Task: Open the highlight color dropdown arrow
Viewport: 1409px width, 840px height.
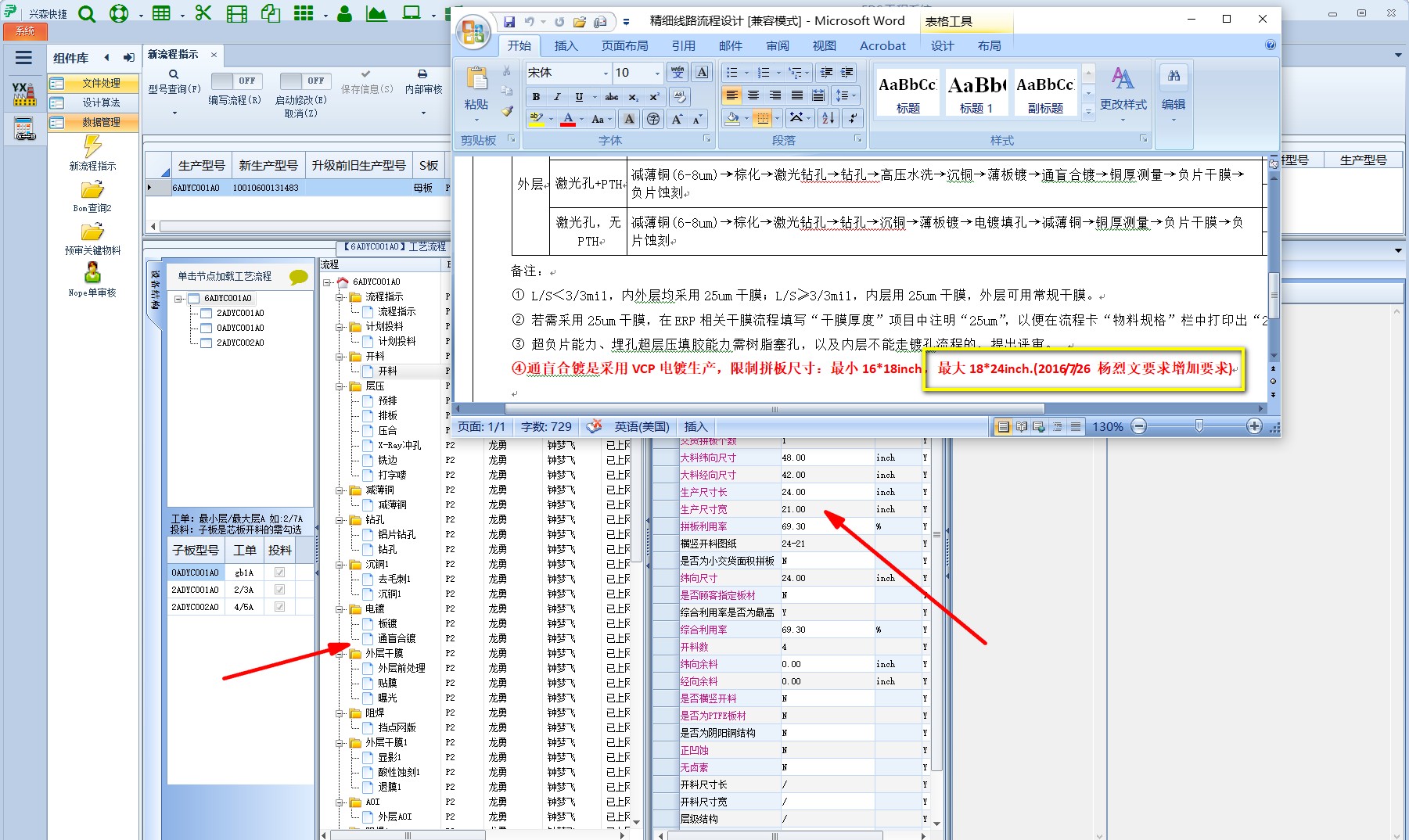Action: click(551, 119)
